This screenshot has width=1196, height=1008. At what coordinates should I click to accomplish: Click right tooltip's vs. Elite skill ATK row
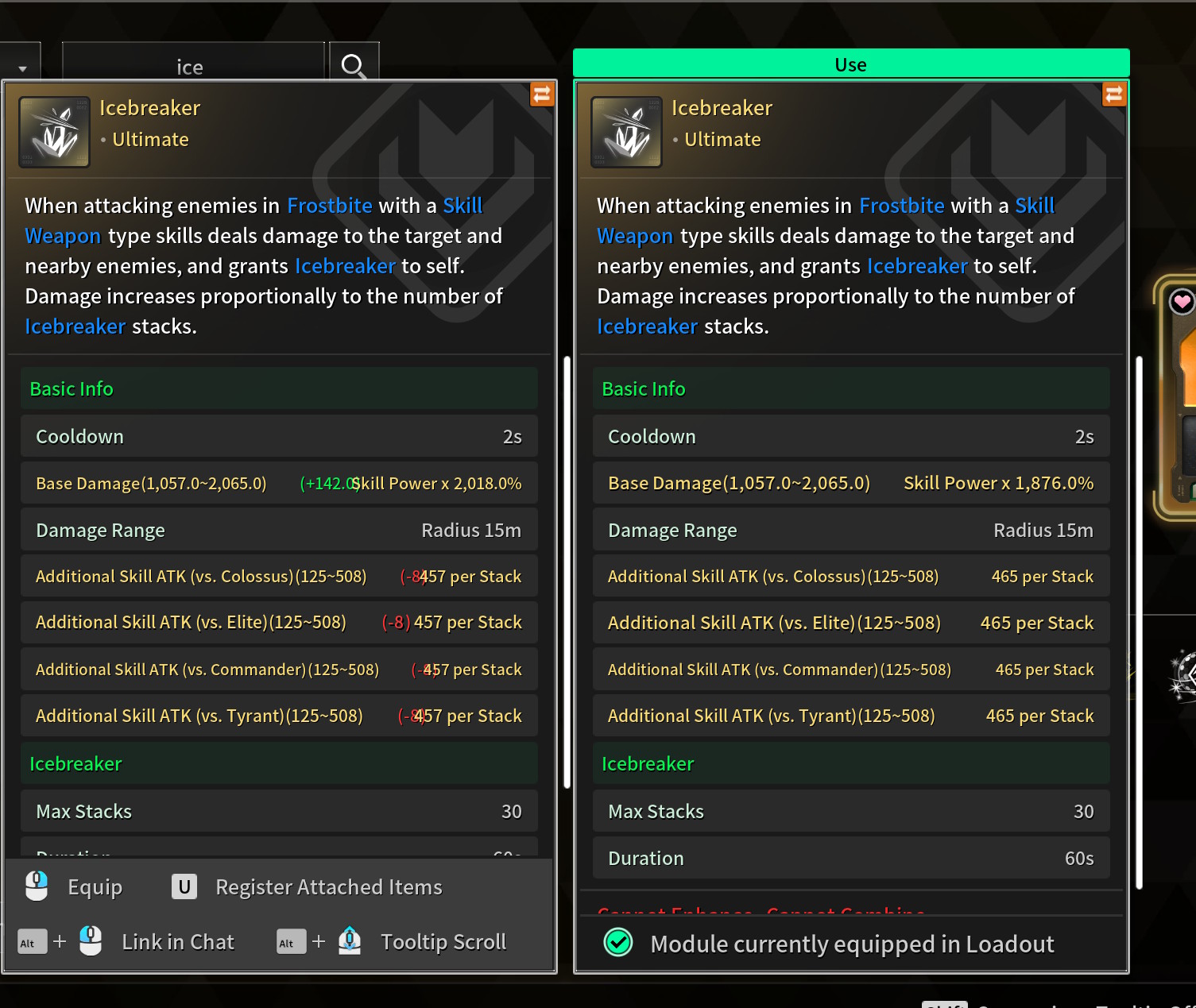851,622
